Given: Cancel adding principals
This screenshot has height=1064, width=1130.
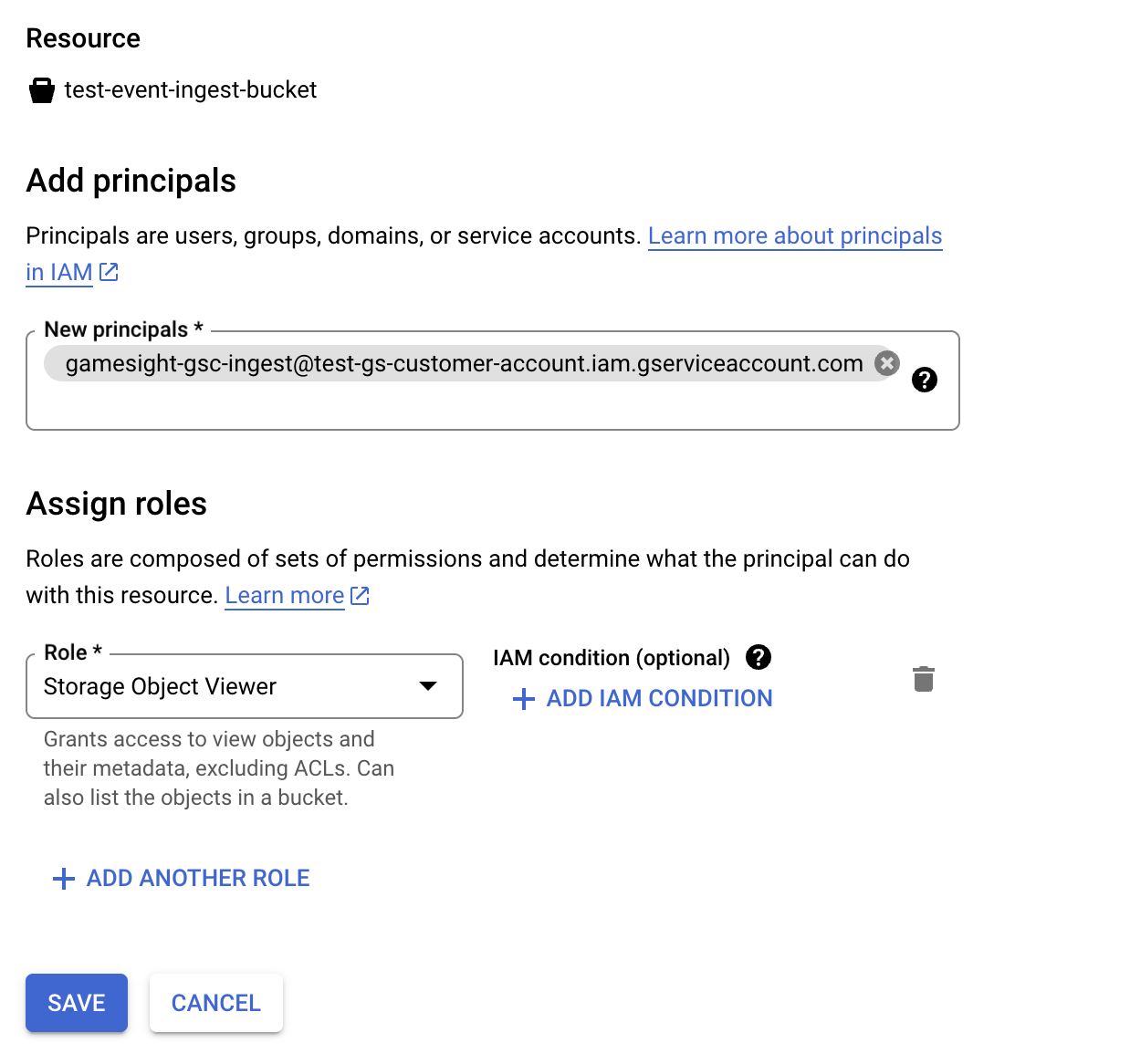Looking at the screenshot, I should [x=216, y=1003].
